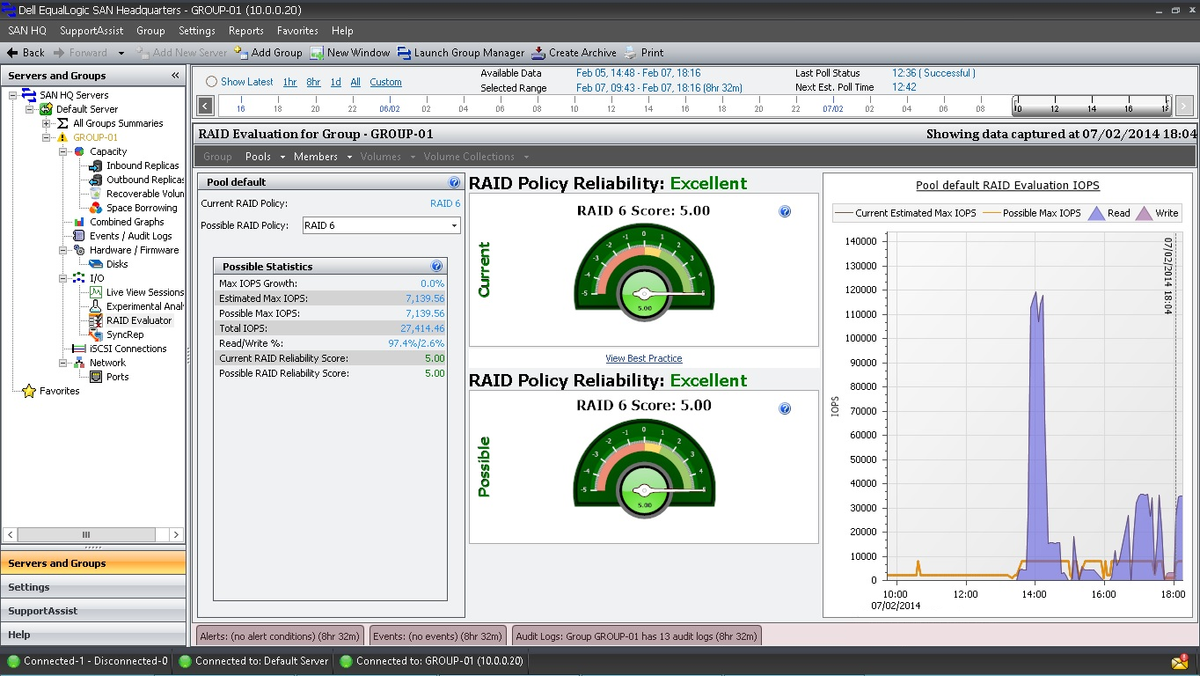
Task: Click the Create Archive toolbar icon
Action: [539, 53]
